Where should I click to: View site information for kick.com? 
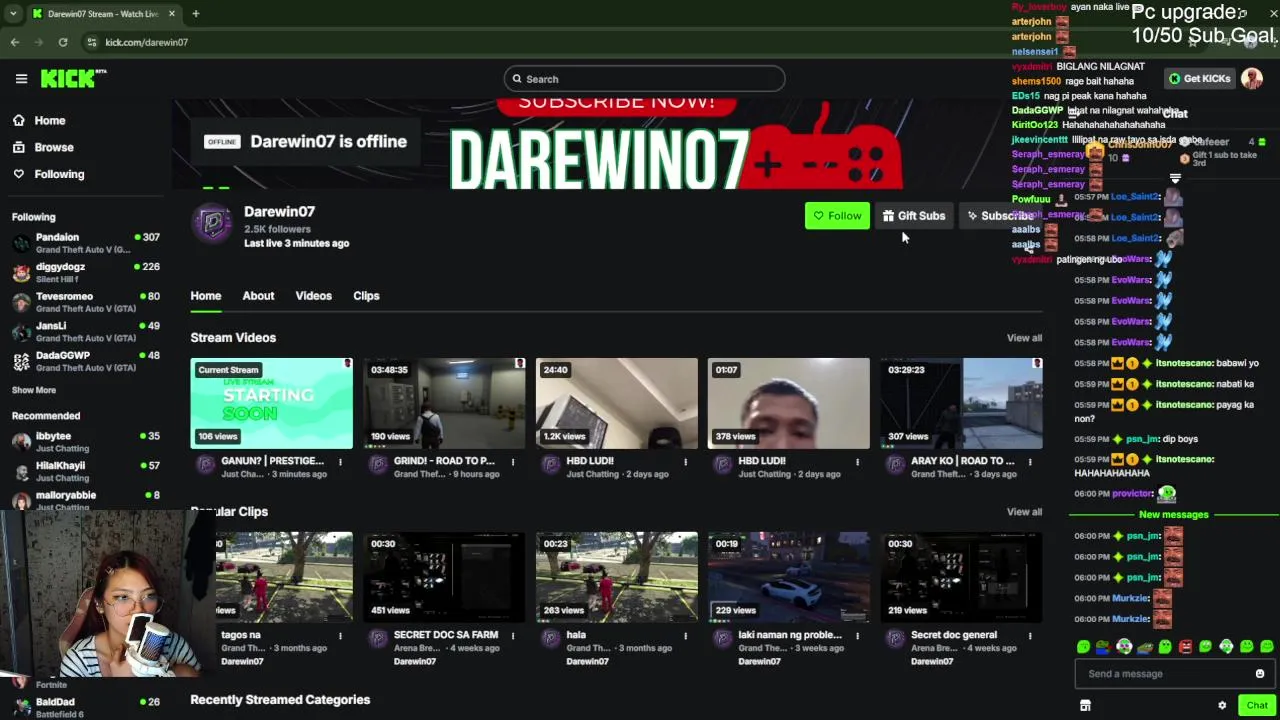[92, 42]
